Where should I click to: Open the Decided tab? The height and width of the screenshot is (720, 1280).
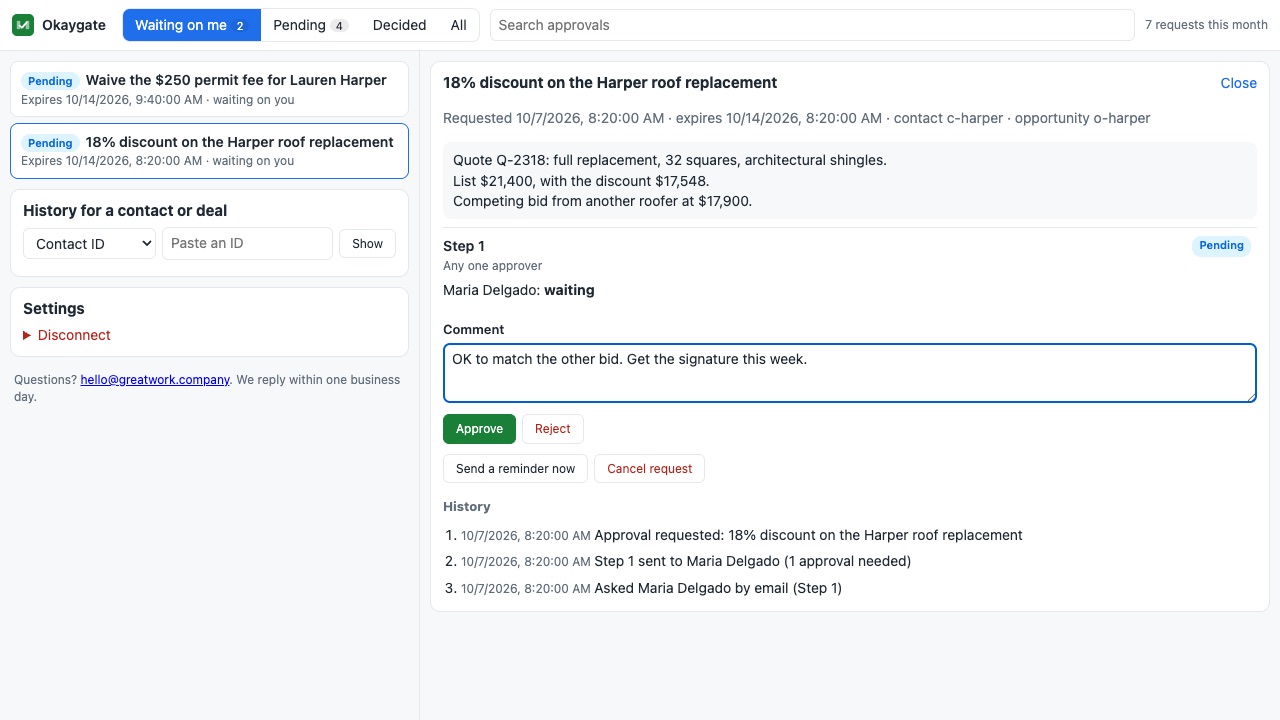coord(399,25)
